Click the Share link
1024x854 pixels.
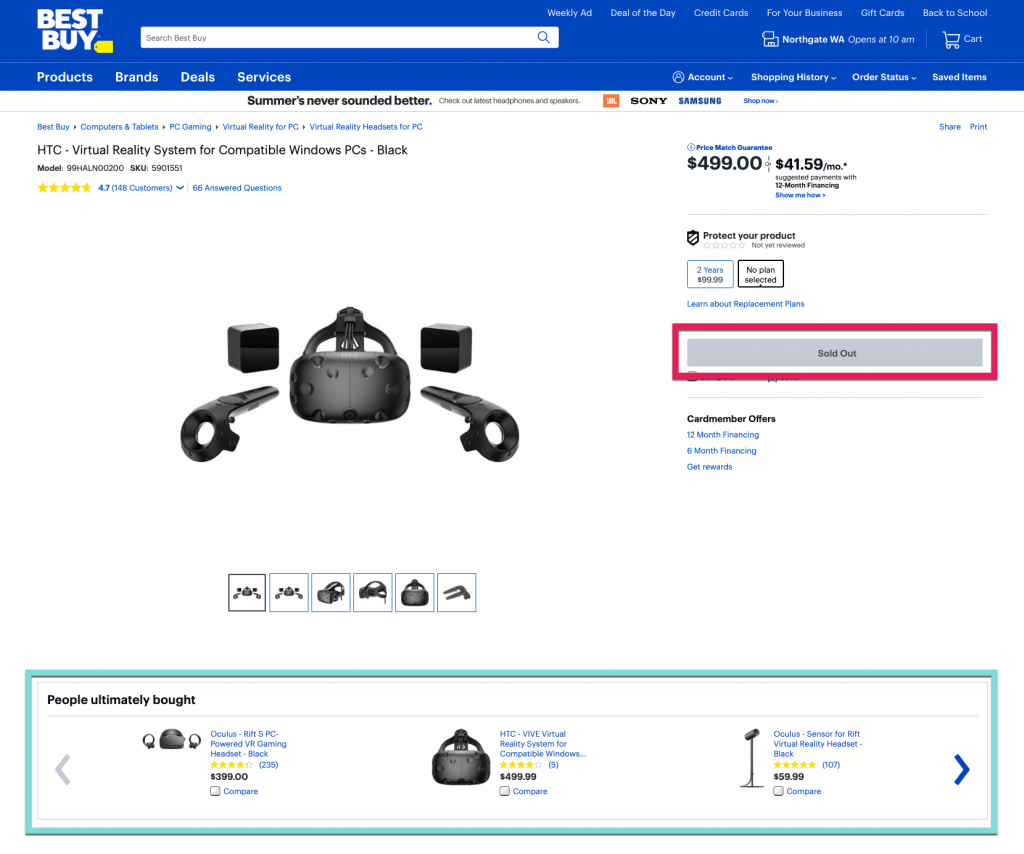pos(950,127)
